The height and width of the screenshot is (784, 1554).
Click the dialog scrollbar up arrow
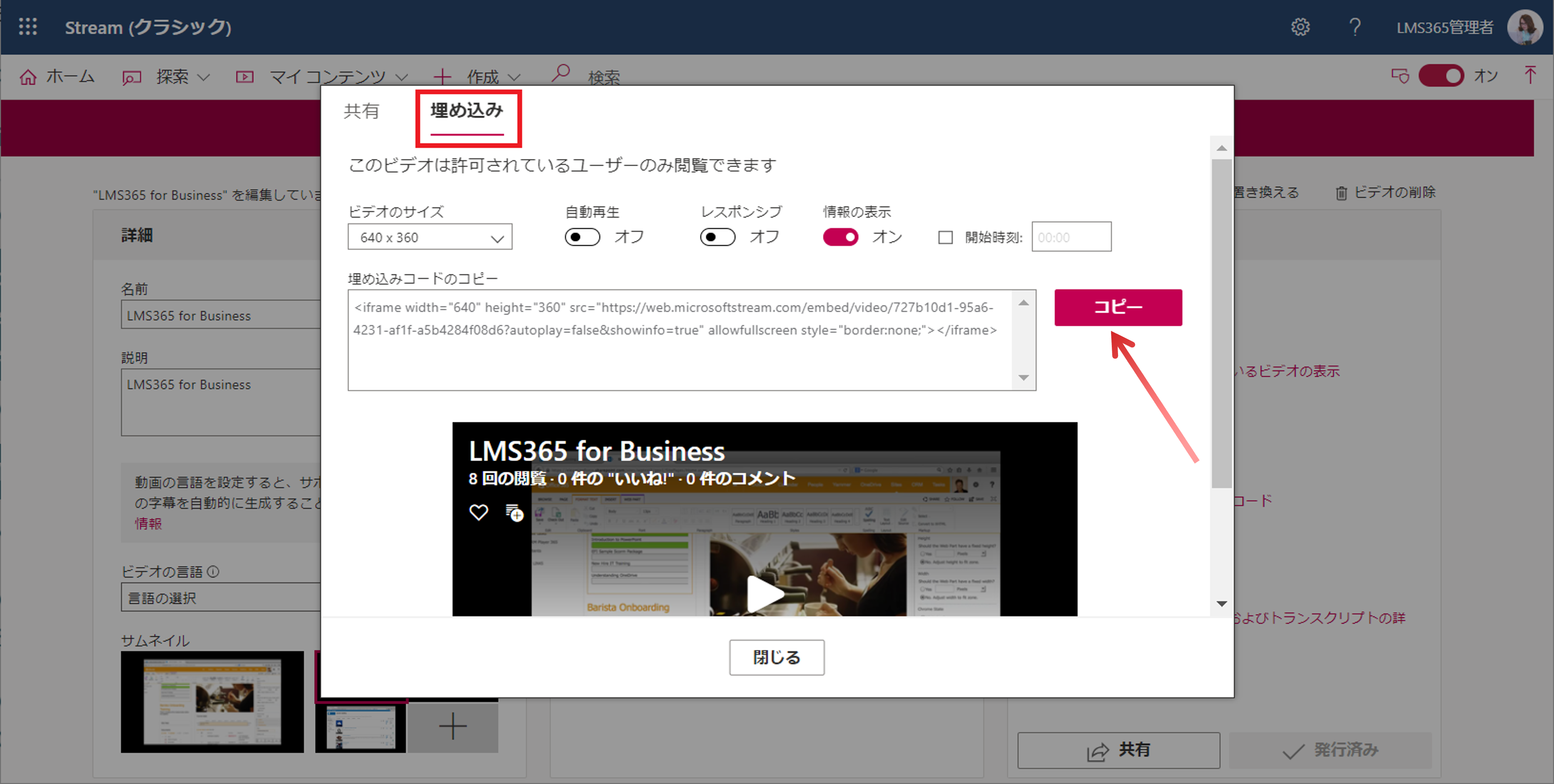click(x=1222, y=149)
